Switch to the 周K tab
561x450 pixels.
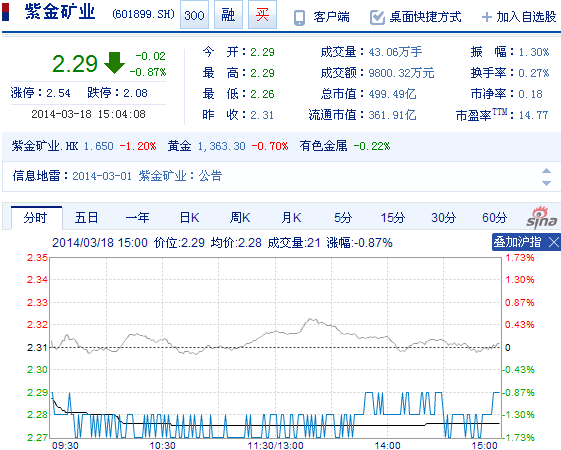240,217
